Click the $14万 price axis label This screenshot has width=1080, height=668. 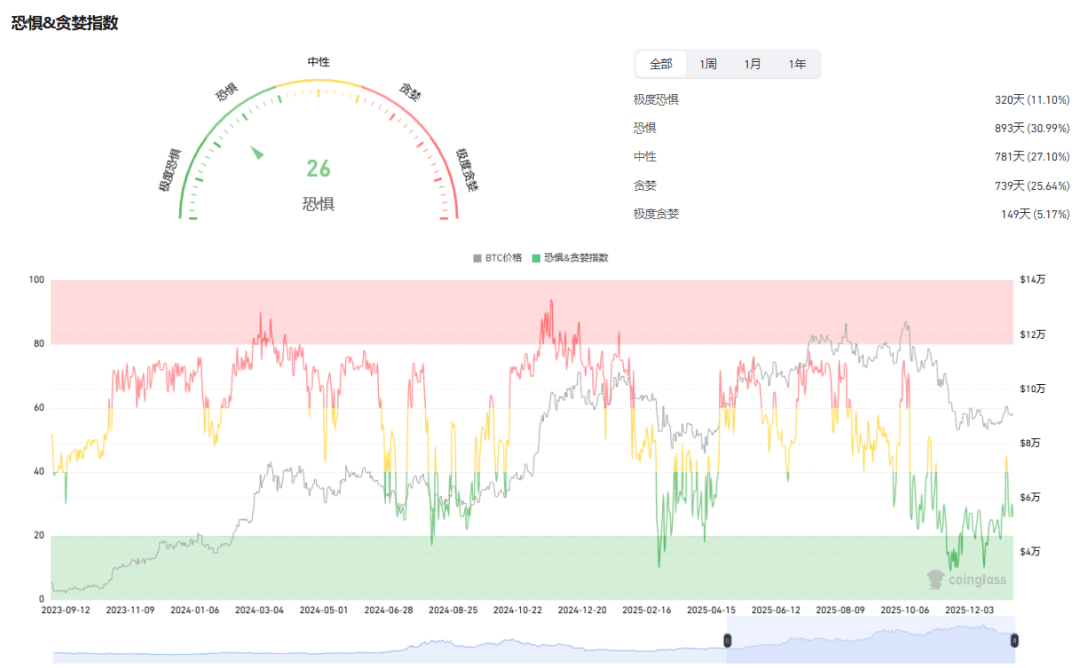coord(1032,280)
